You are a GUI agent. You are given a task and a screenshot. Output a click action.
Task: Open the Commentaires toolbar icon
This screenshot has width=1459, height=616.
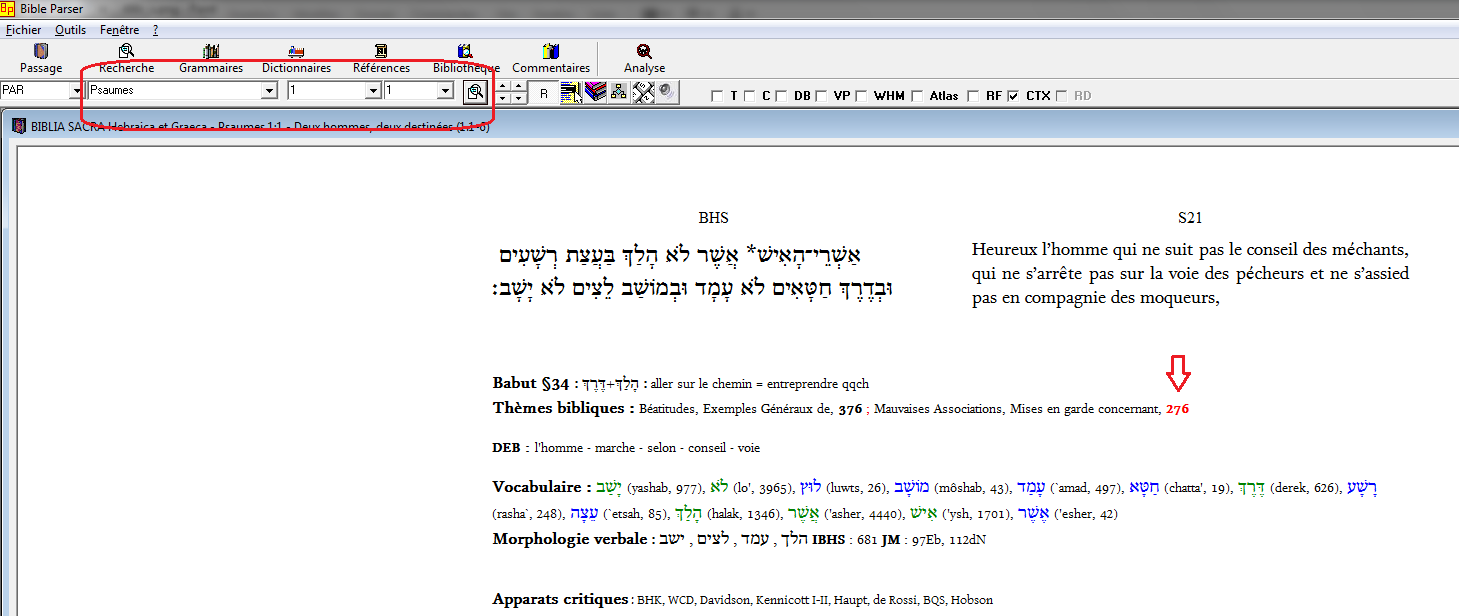(551, 59)
